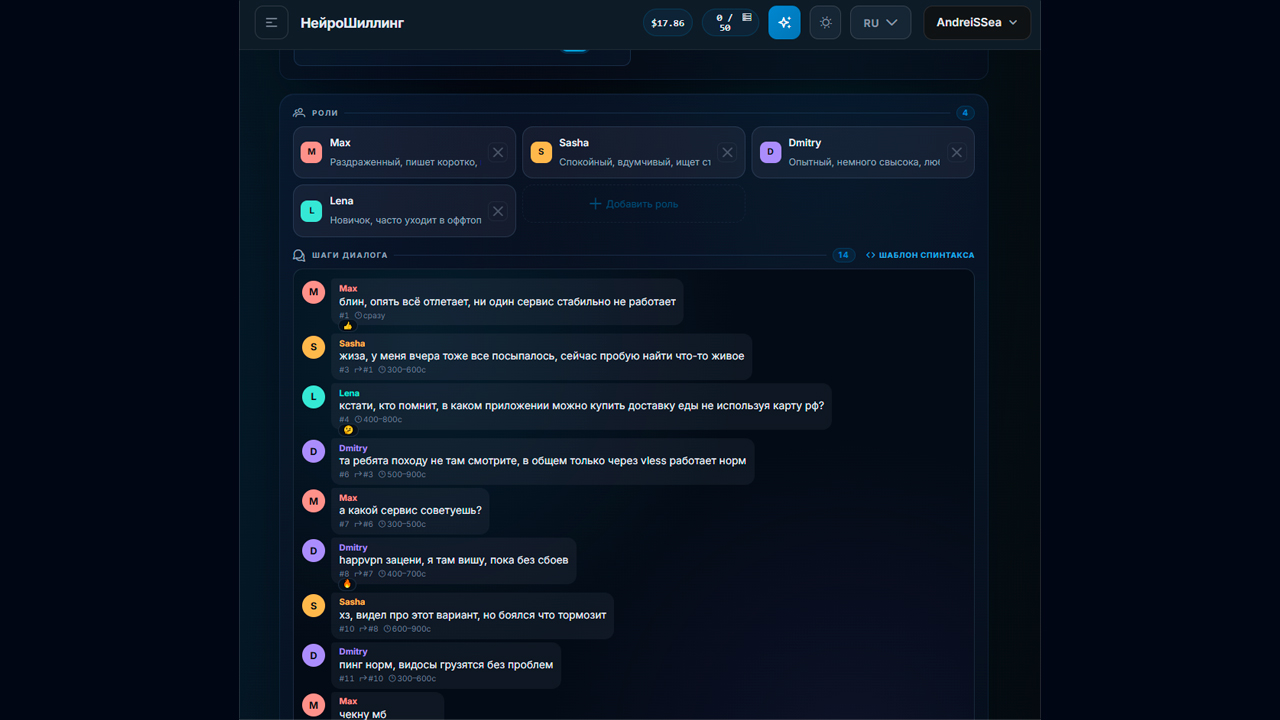
Task: Click Sasha's avatar next to the "жиза" message
Action: (x=314, y=347)
